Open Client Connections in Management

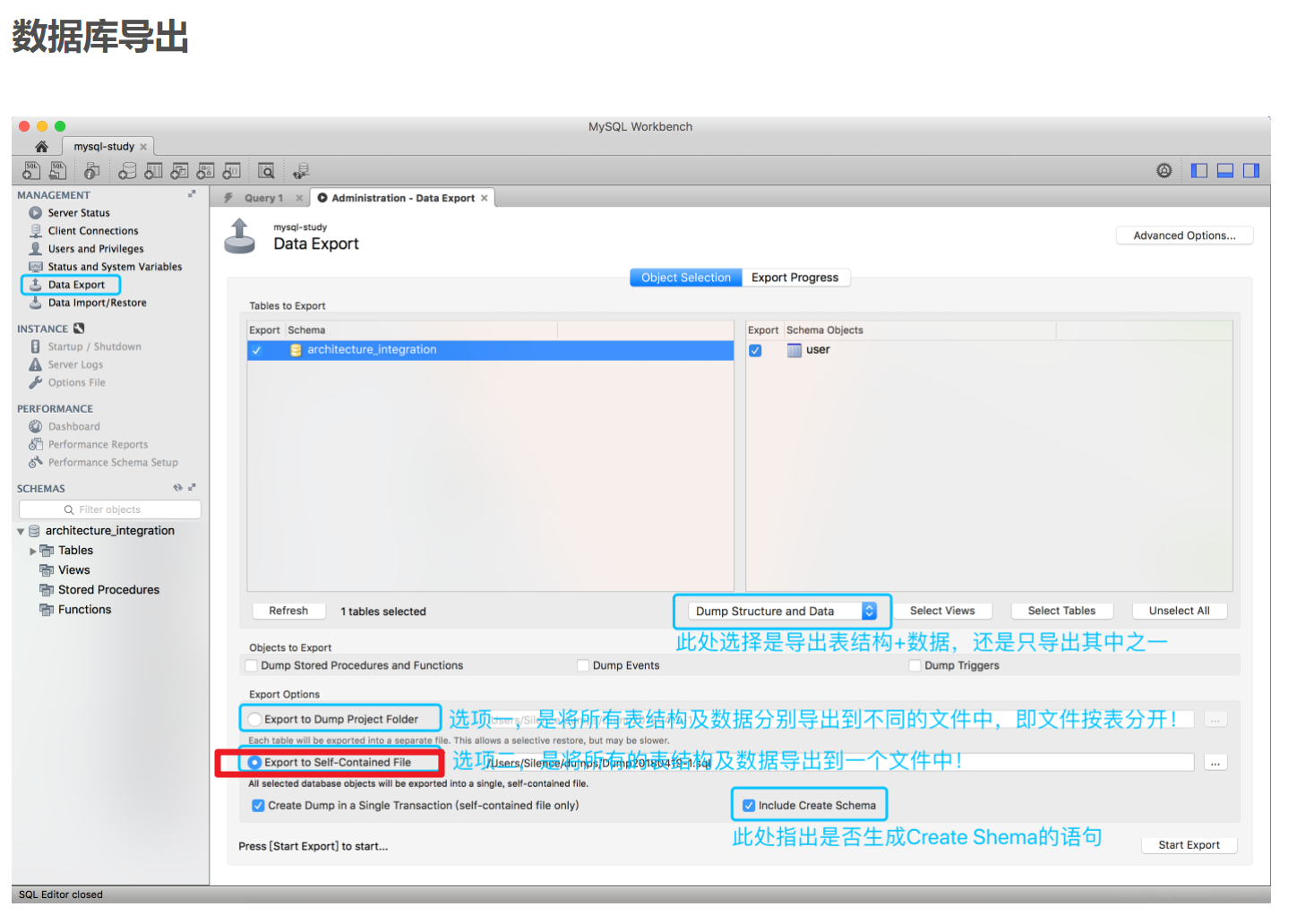click(93, 231)
